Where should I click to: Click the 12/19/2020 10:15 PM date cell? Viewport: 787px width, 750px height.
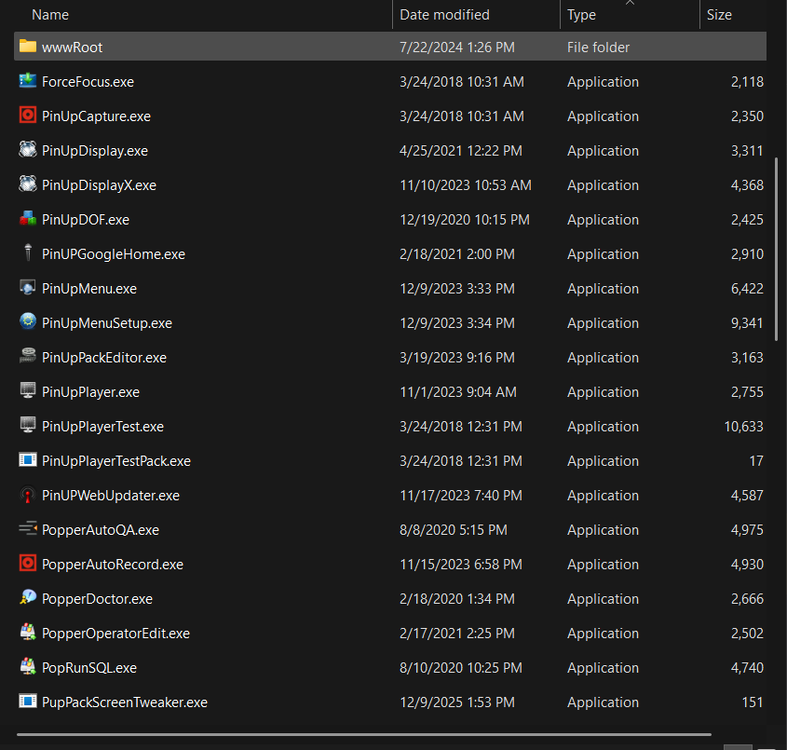pyautogui.click(x=464, y=219)
